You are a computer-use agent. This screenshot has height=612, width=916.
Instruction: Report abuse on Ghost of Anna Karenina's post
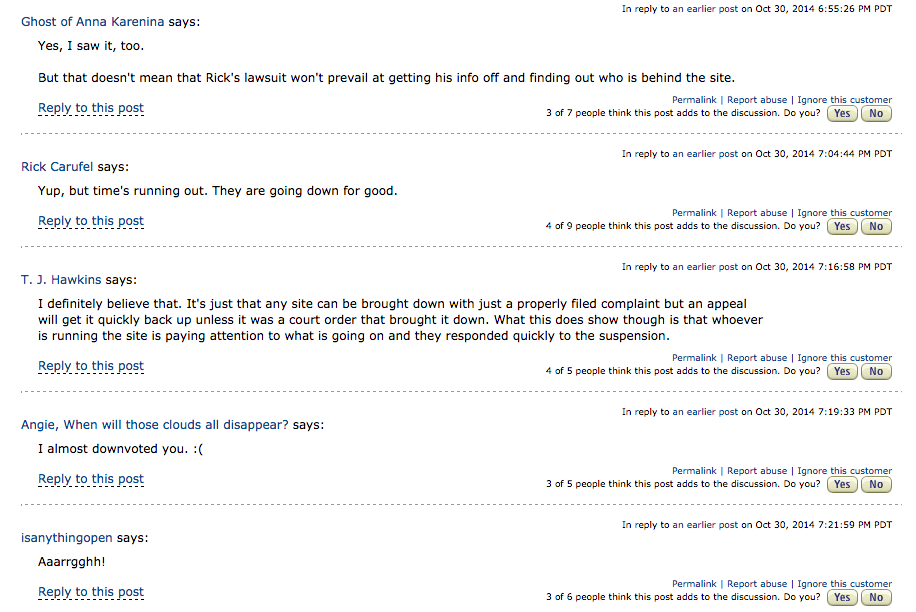click(757, 100)
